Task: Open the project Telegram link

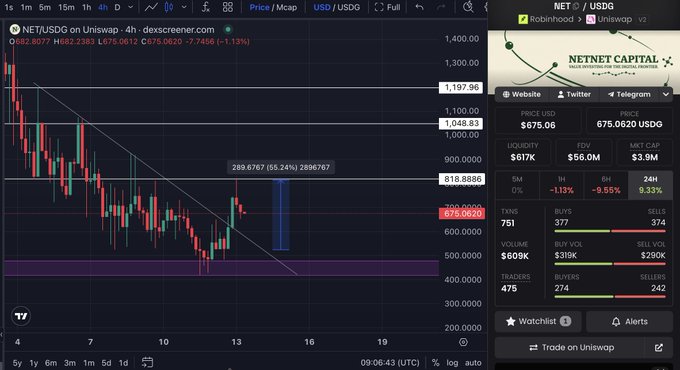Action: (629, 94)
